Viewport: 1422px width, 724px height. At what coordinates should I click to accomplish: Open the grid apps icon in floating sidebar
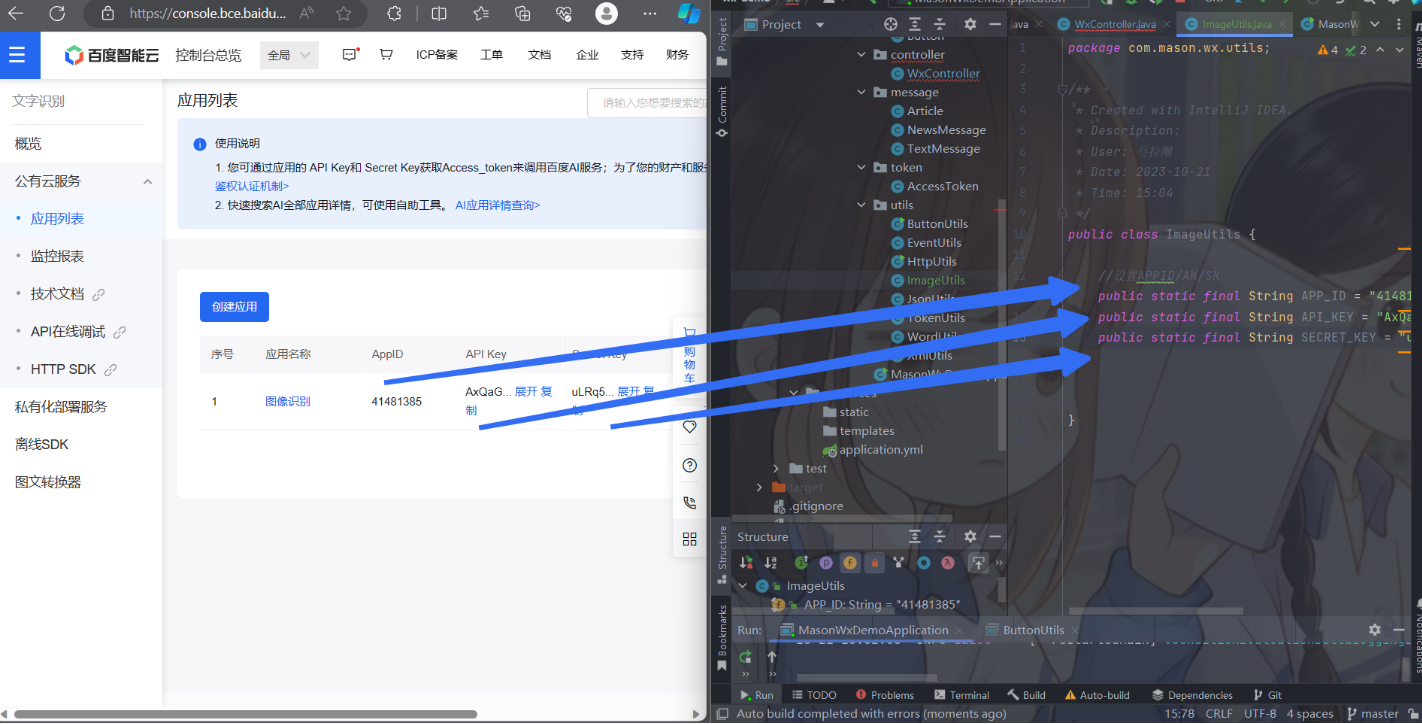click(x=689, y=540)
